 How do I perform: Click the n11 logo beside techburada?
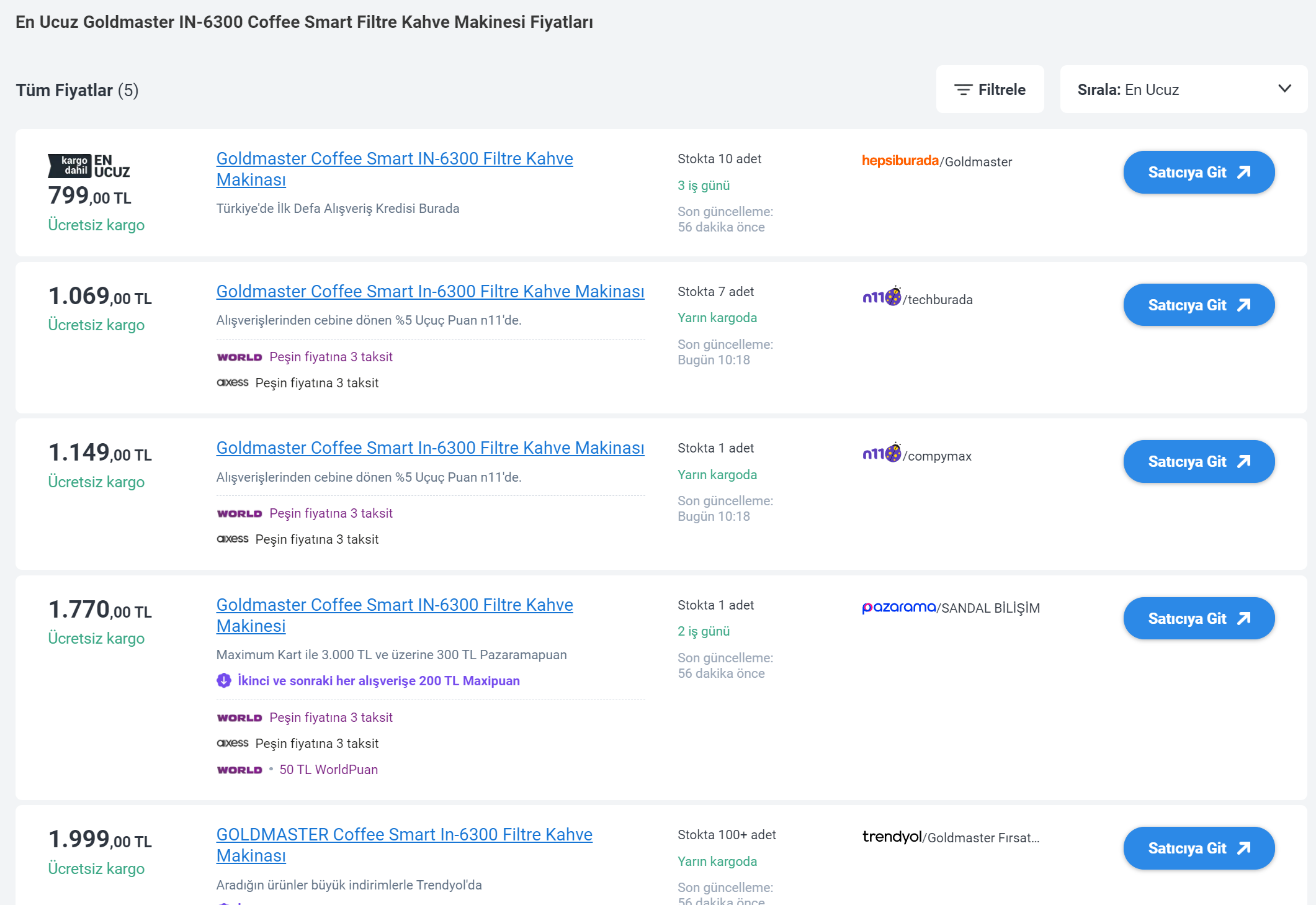pos(882,296)
